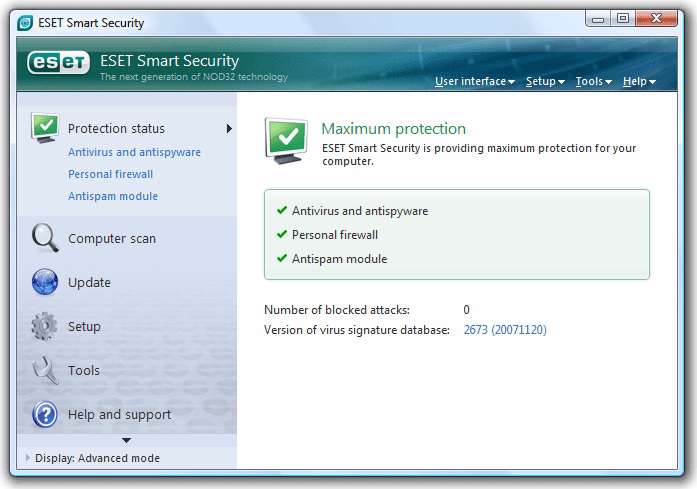The width and height of the screenshot is (697, 489).
Task: Click the ESET logo in header
Action: click(x=58, y=63)
